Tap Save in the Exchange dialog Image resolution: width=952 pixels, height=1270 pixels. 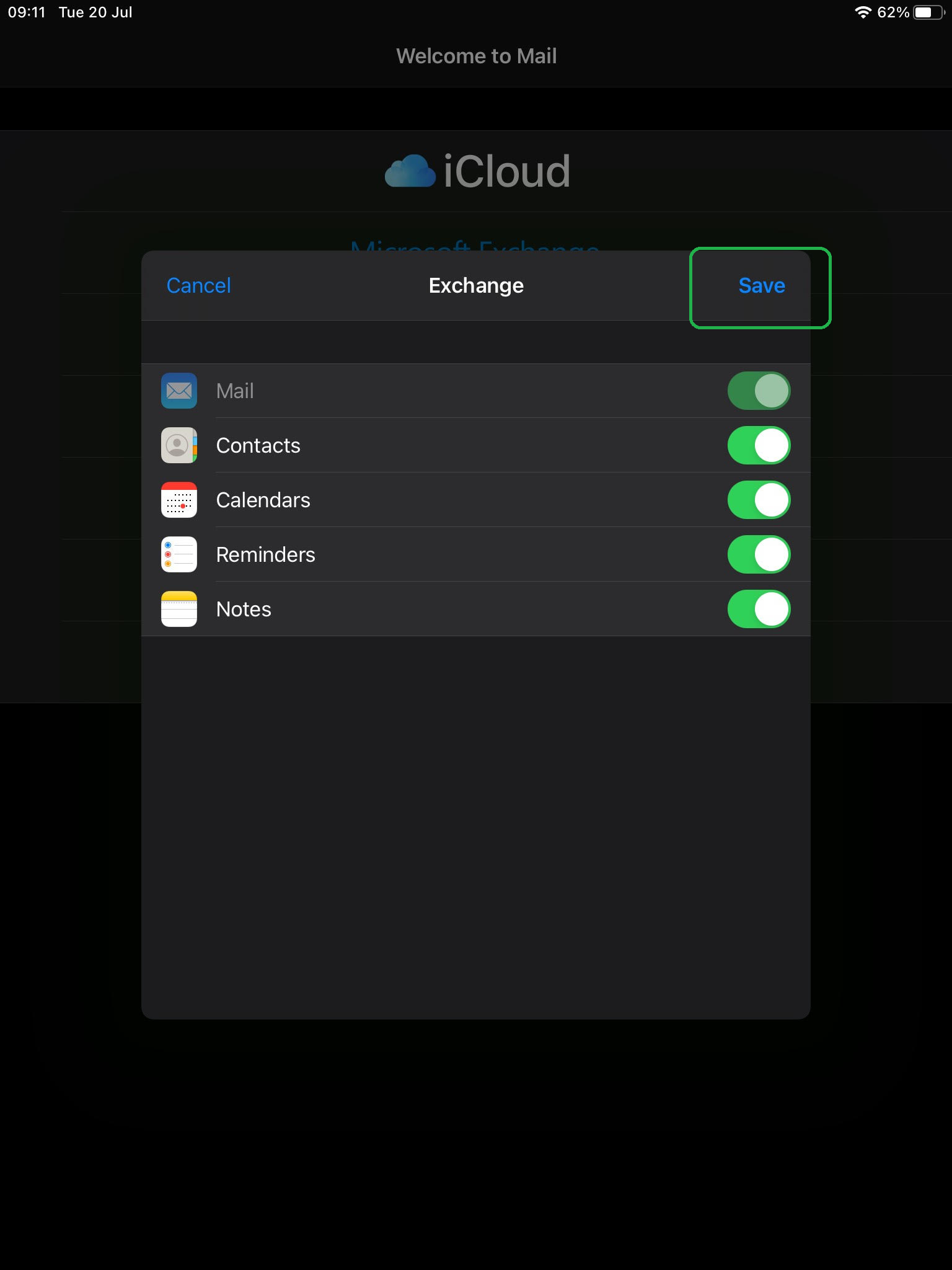[762, 285]
